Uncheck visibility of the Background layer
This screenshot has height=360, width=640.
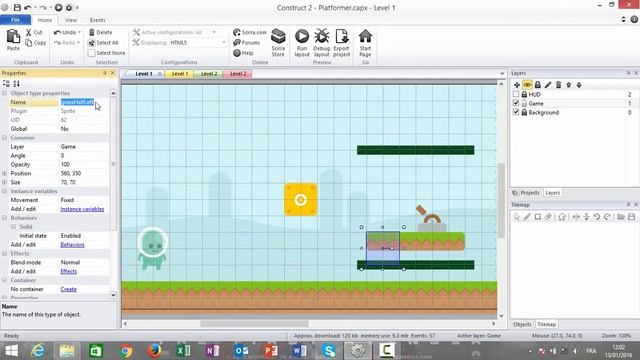(x=516, y=112)
